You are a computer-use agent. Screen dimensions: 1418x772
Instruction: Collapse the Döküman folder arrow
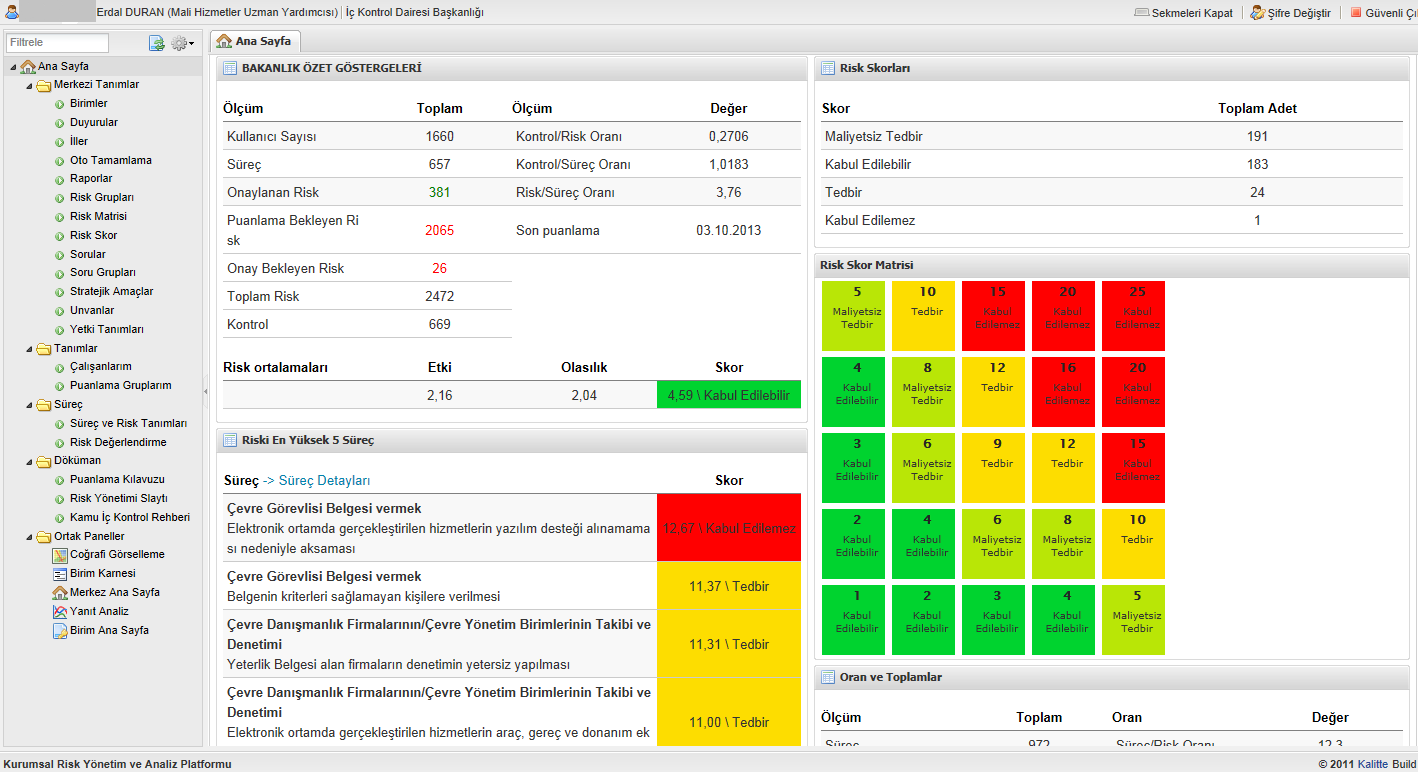click(30, 462)
